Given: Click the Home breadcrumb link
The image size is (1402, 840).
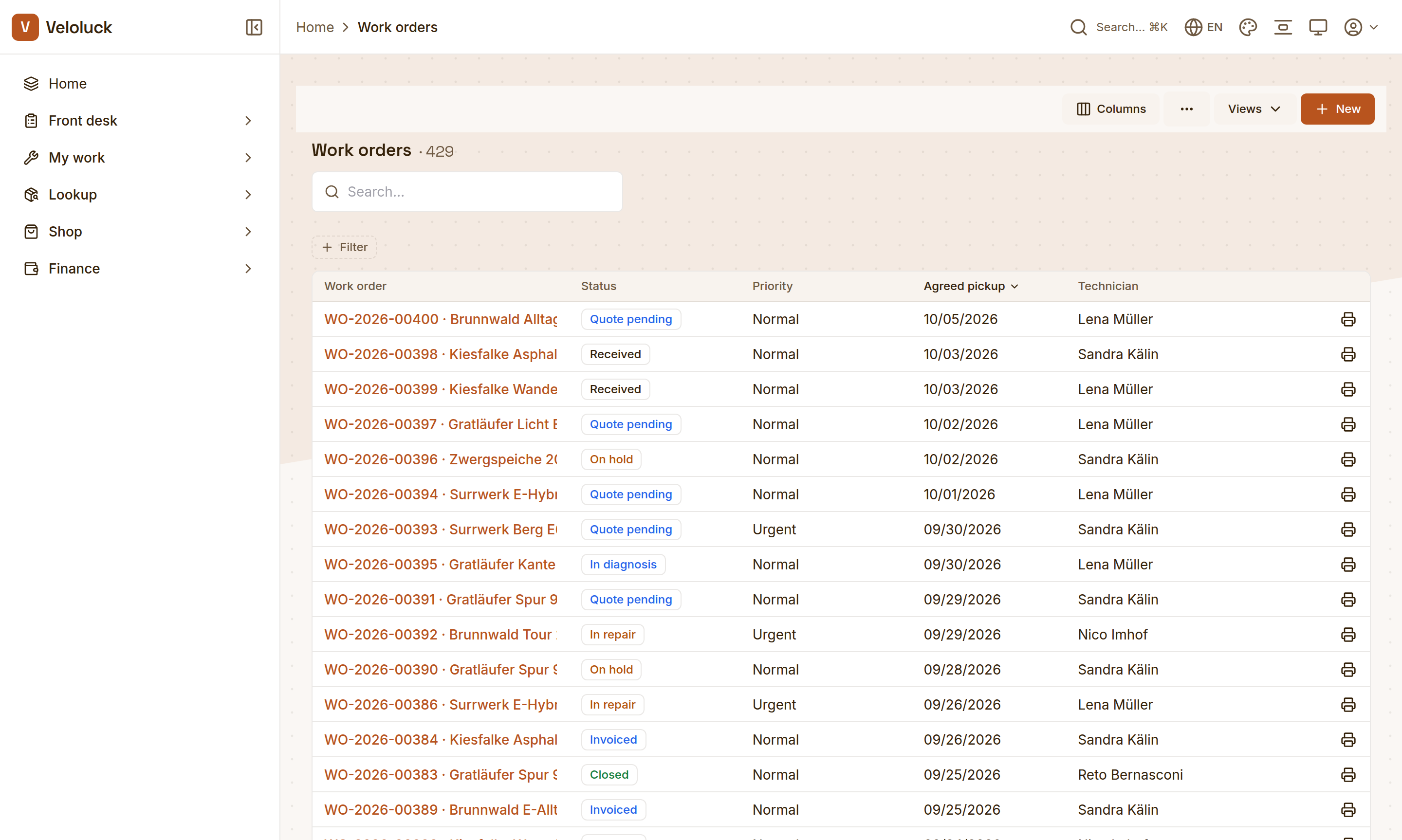Looking at the screenshot, I should tap(314, 27).
